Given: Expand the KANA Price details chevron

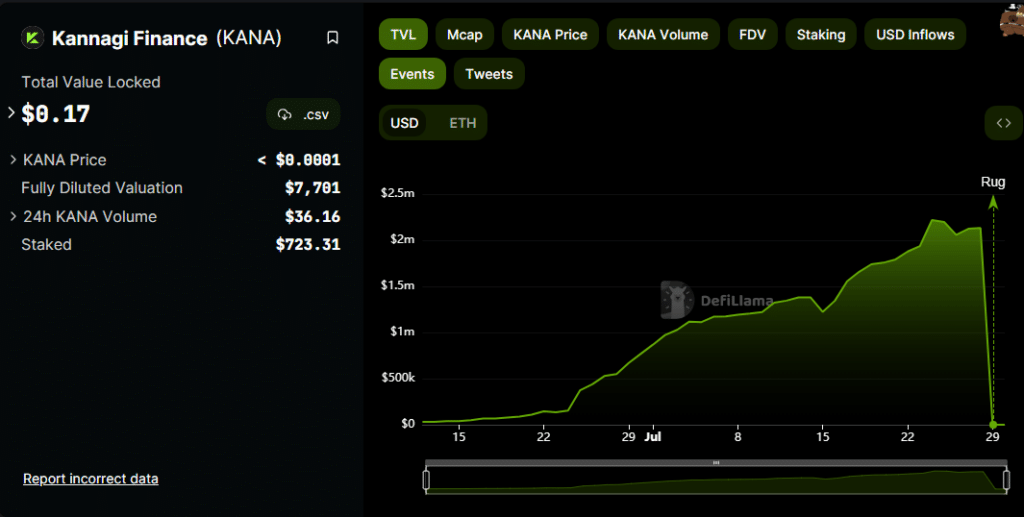Looking at the screenshot, I should click(x=13, y=159).
